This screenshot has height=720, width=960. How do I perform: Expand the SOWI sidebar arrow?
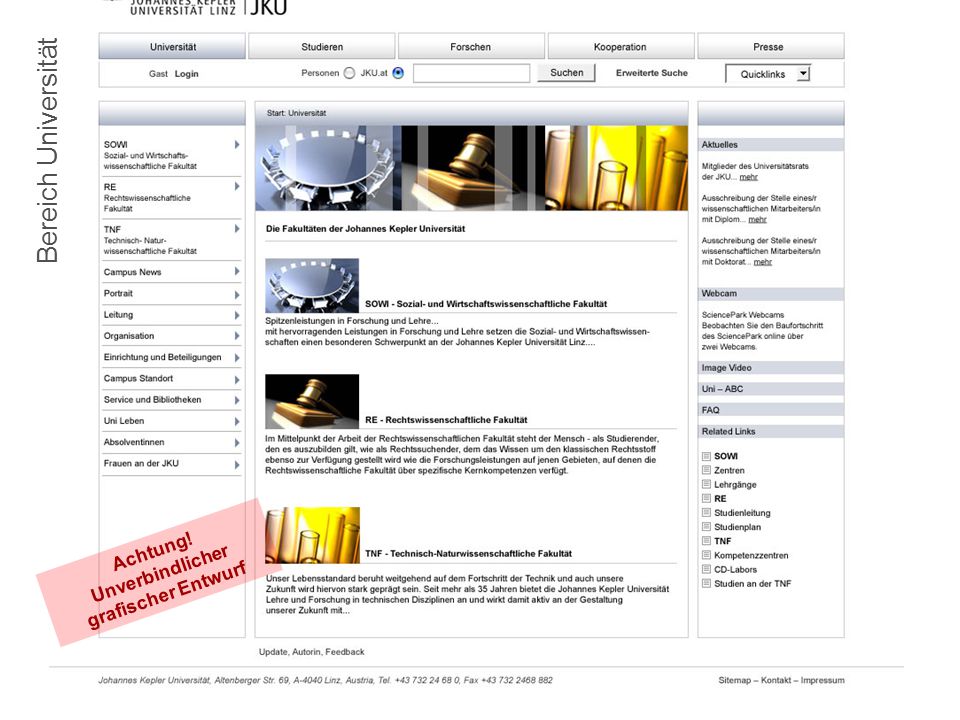pos(236,144)
